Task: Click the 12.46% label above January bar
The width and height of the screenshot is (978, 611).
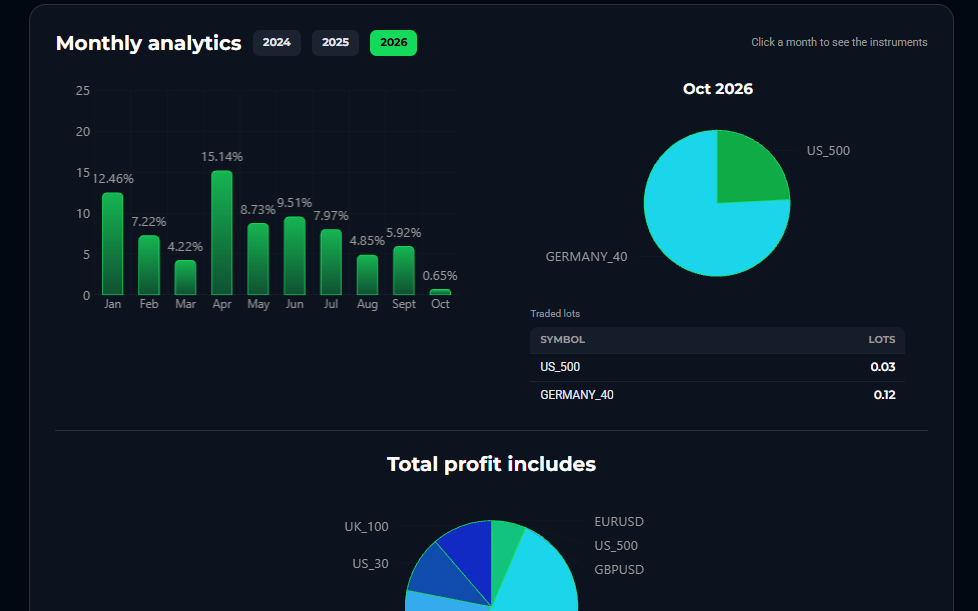Action: 113,179
